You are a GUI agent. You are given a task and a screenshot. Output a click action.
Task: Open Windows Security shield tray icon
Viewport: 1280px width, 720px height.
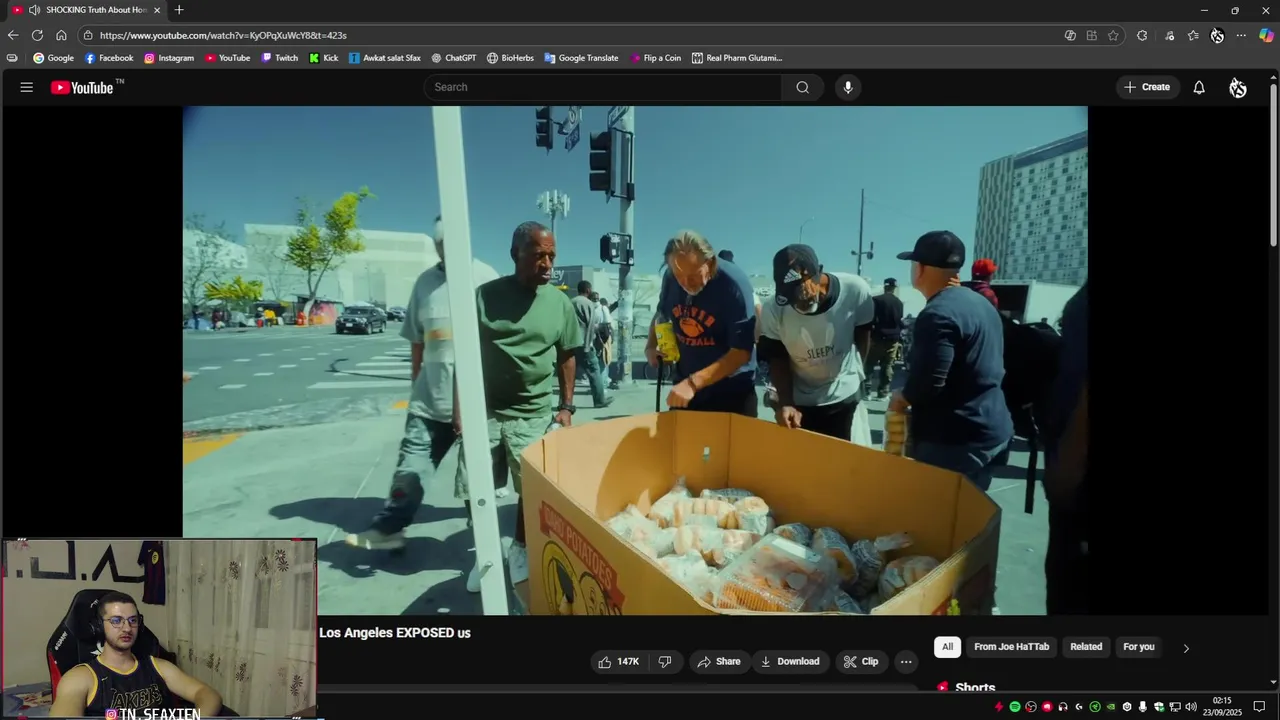1159,707
